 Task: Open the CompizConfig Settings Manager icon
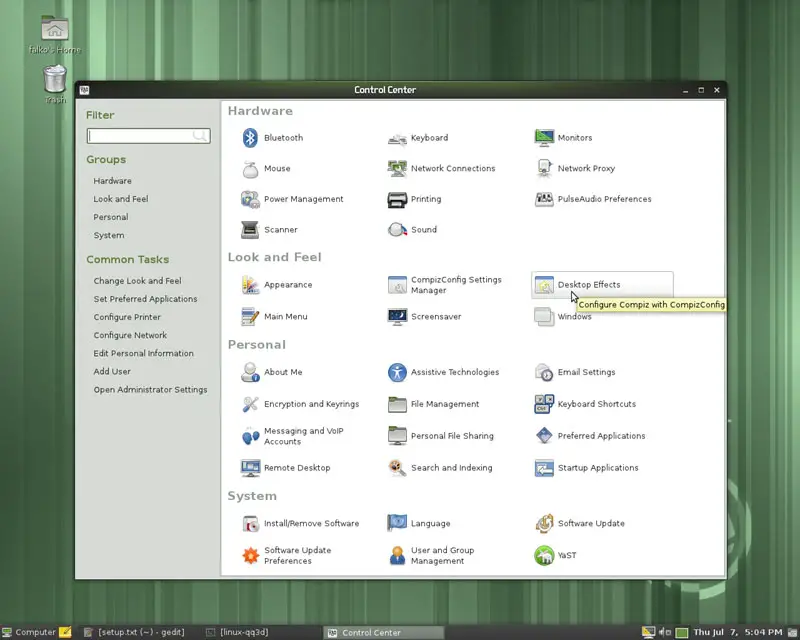tap(397, 285)
